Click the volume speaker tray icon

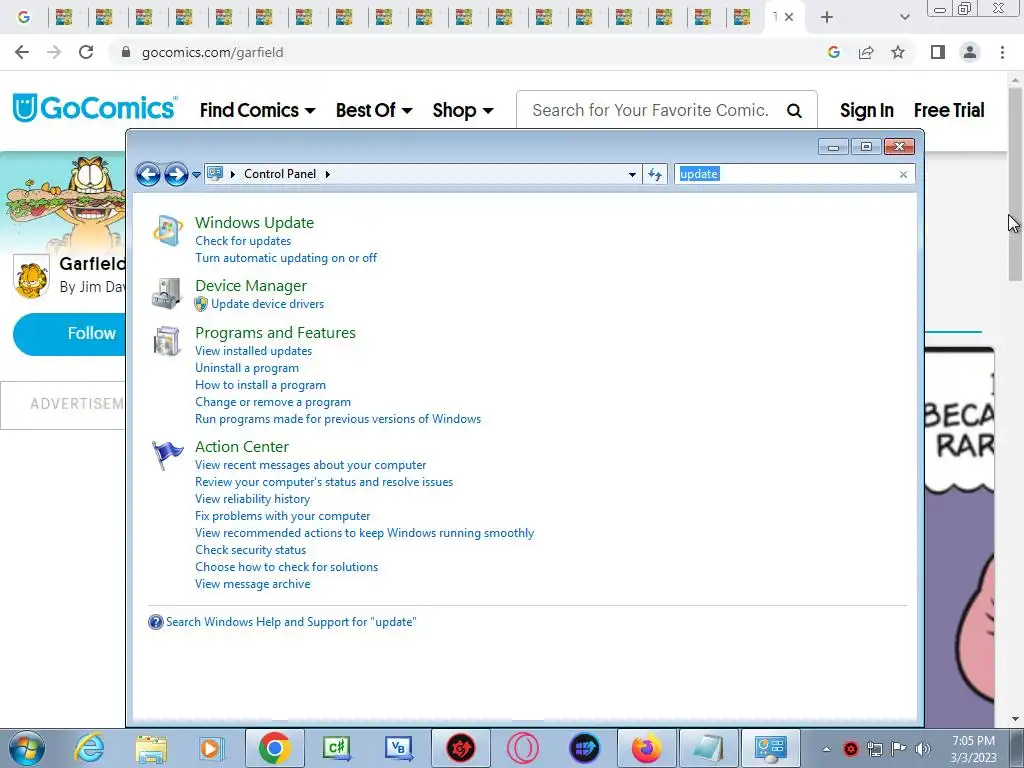923,748
